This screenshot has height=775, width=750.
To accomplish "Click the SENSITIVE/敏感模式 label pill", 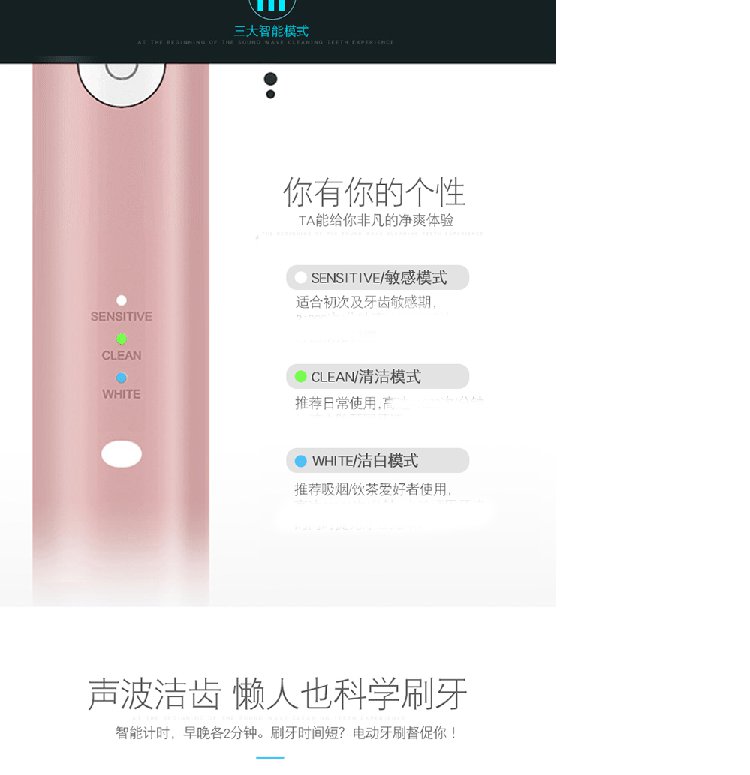I will click(x=378, y=277).
